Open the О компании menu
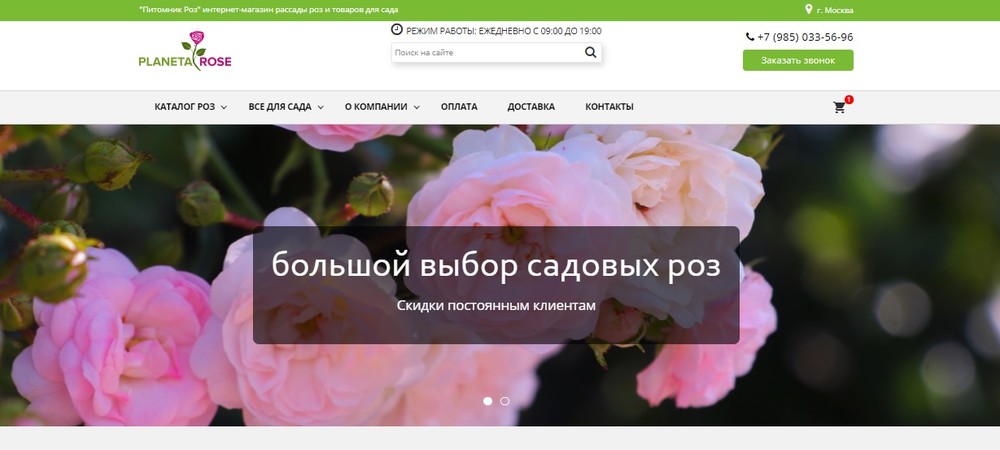The image size is (1000, 450). pos(376,107)
